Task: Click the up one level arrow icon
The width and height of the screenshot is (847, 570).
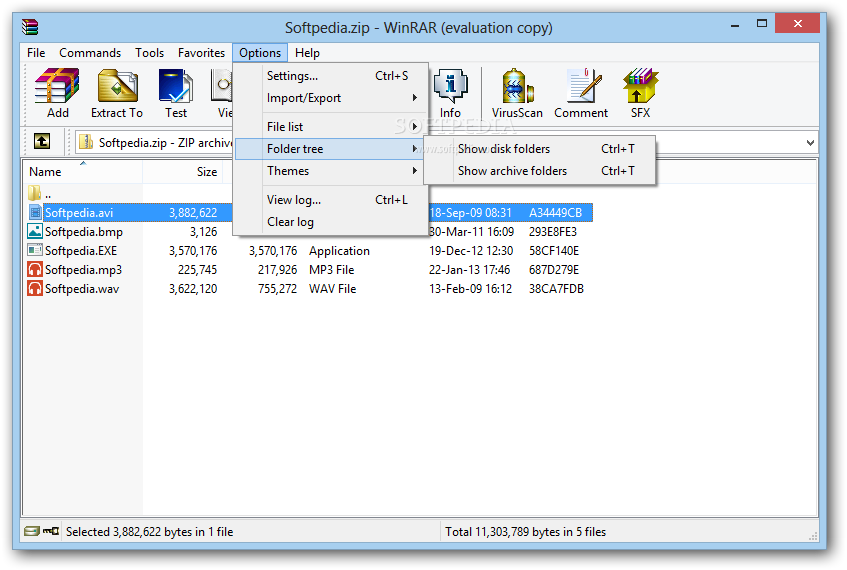Action: point(42,142)
